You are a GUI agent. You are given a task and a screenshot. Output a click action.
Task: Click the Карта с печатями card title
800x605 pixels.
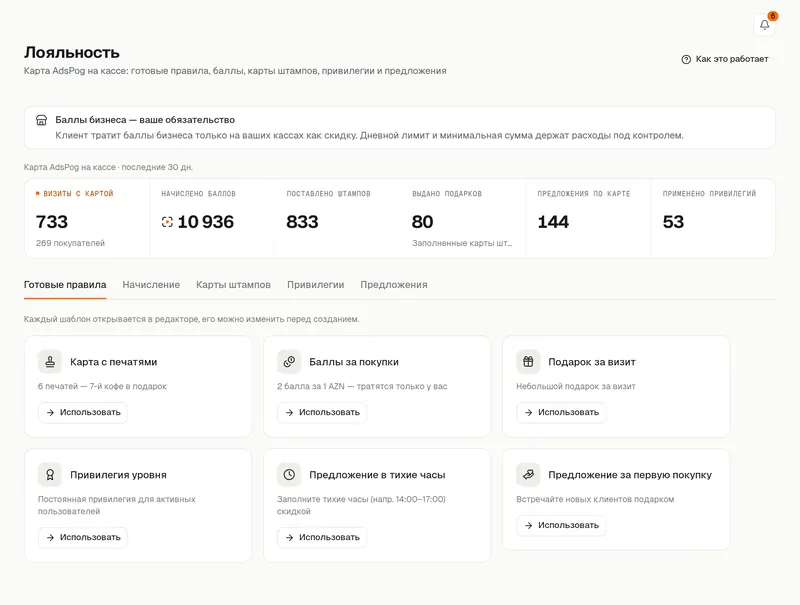tap(114, 362)
